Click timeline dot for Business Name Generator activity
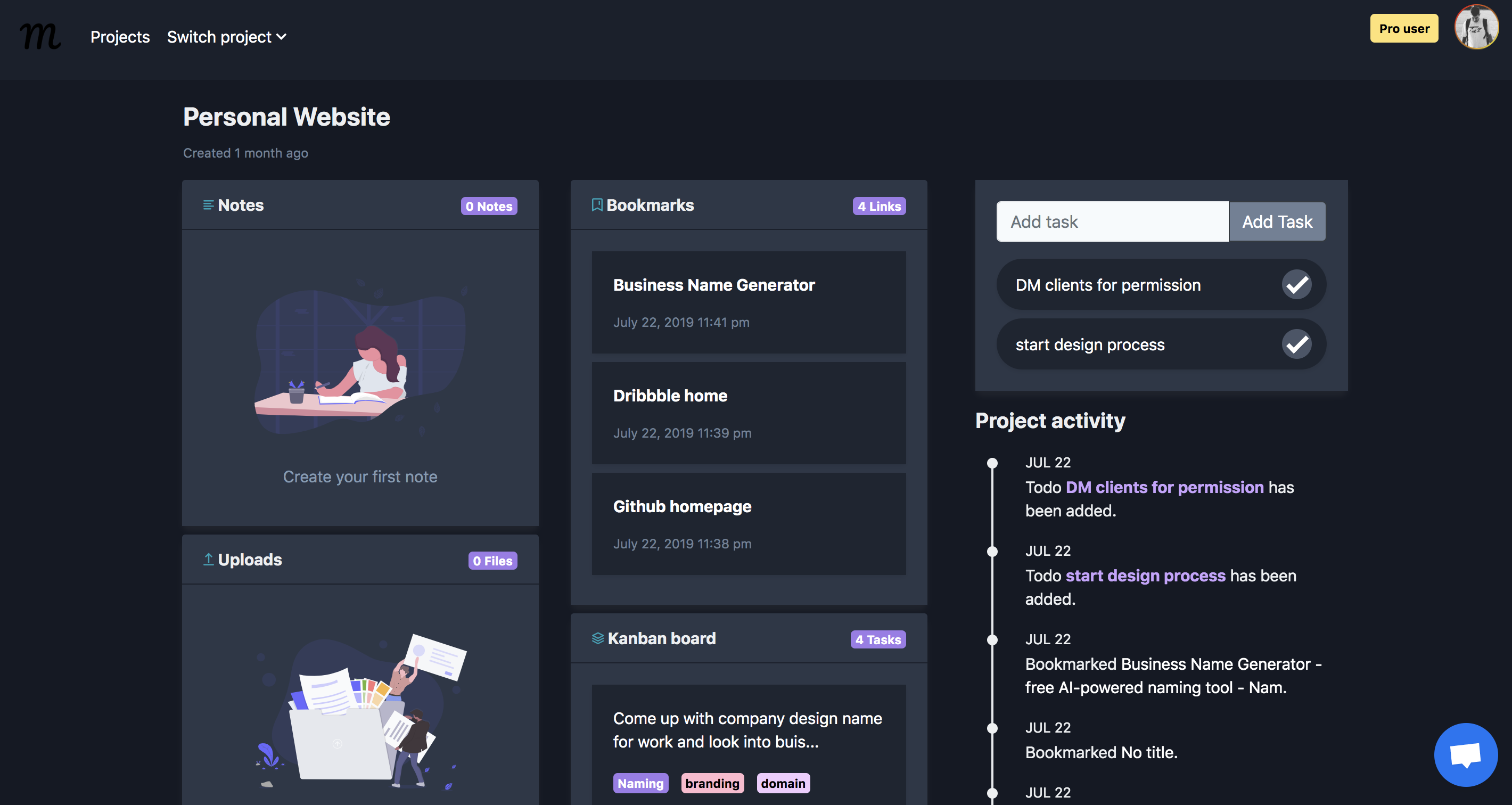Image resolution: width=1512 pixels, height=805 pixels. click(992, 640)
